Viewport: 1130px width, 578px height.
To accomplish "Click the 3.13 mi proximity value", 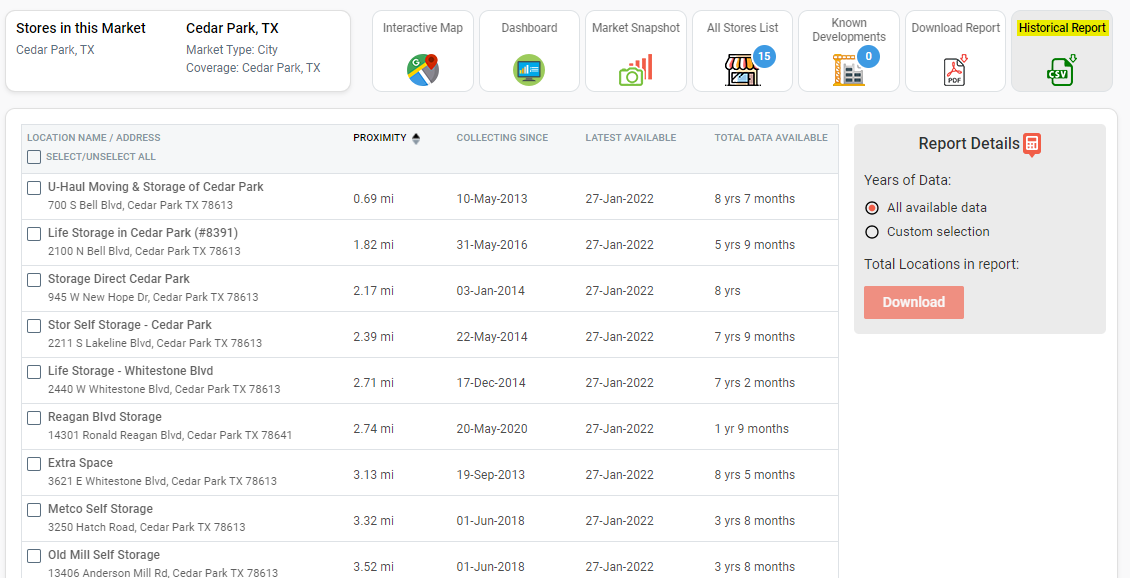I will pyautogui.click(x=373, y=475).
